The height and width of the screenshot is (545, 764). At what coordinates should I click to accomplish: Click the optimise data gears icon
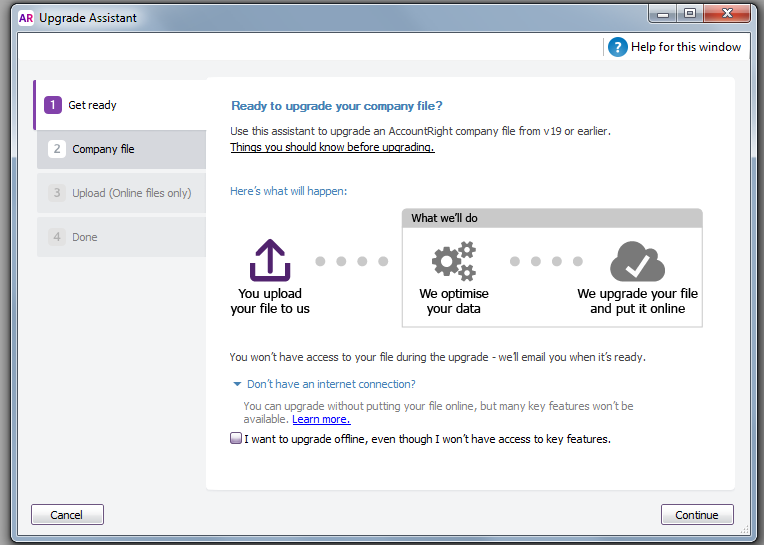click(452, 262)
